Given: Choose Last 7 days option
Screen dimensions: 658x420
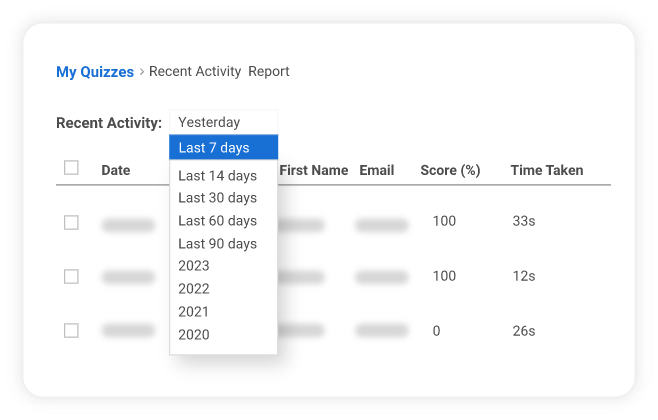Looking at the screenshot, I should (x=214, y=148).
